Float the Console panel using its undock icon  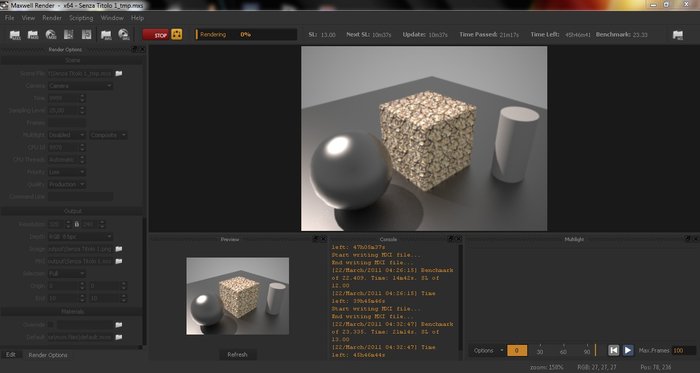450,239
